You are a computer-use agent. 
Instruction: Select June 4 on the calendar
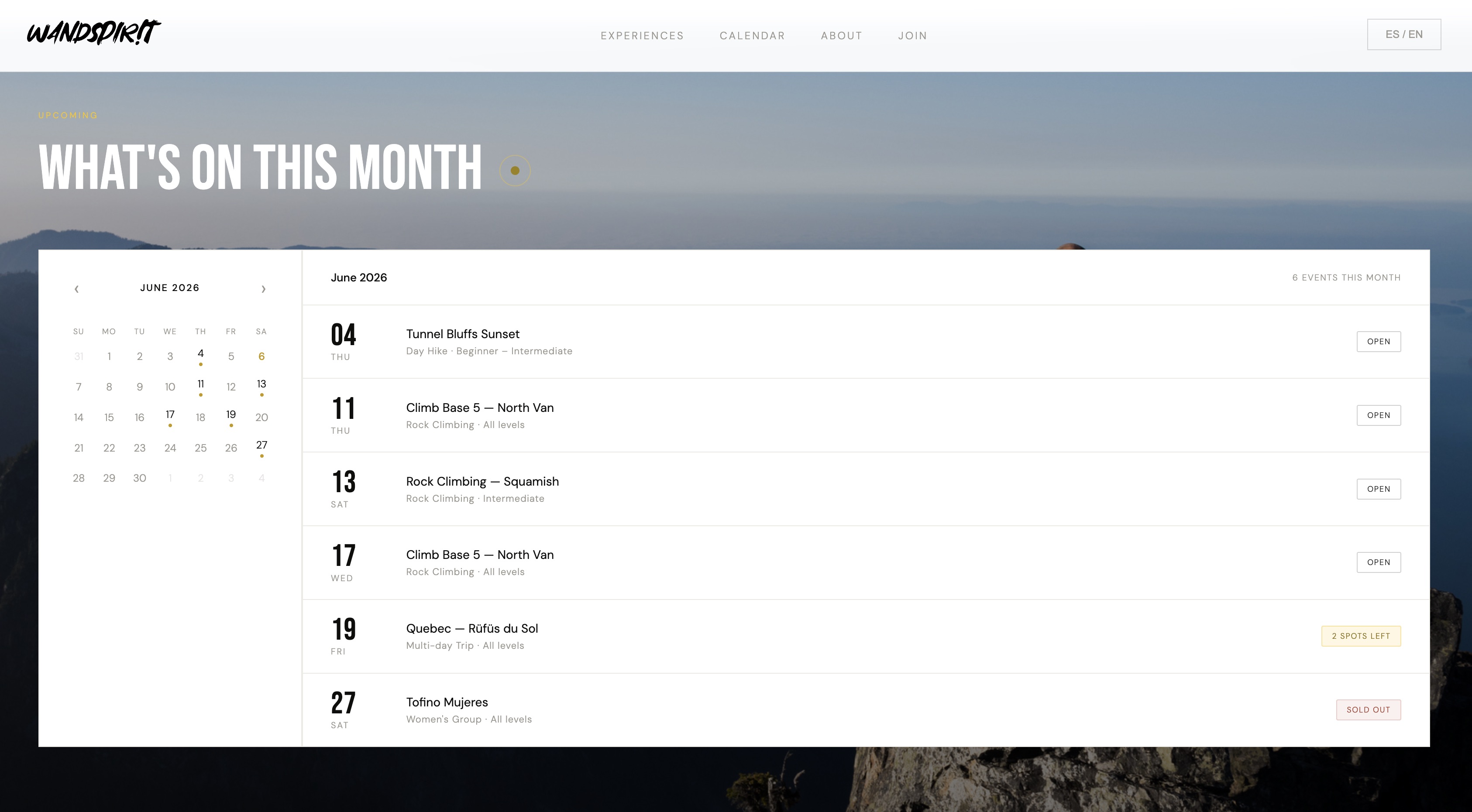click(200, 356)
